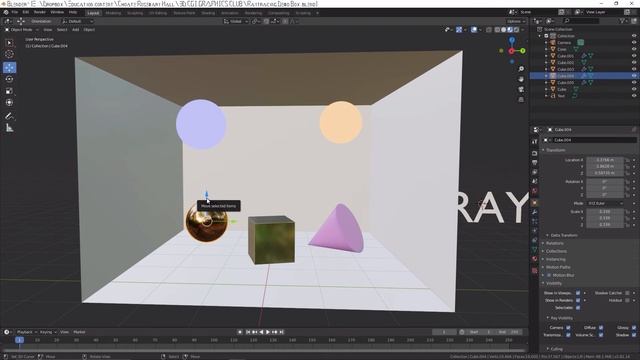The image size is (640, 360).
Task: Open the Object properties tab icon
Action: 535,202
